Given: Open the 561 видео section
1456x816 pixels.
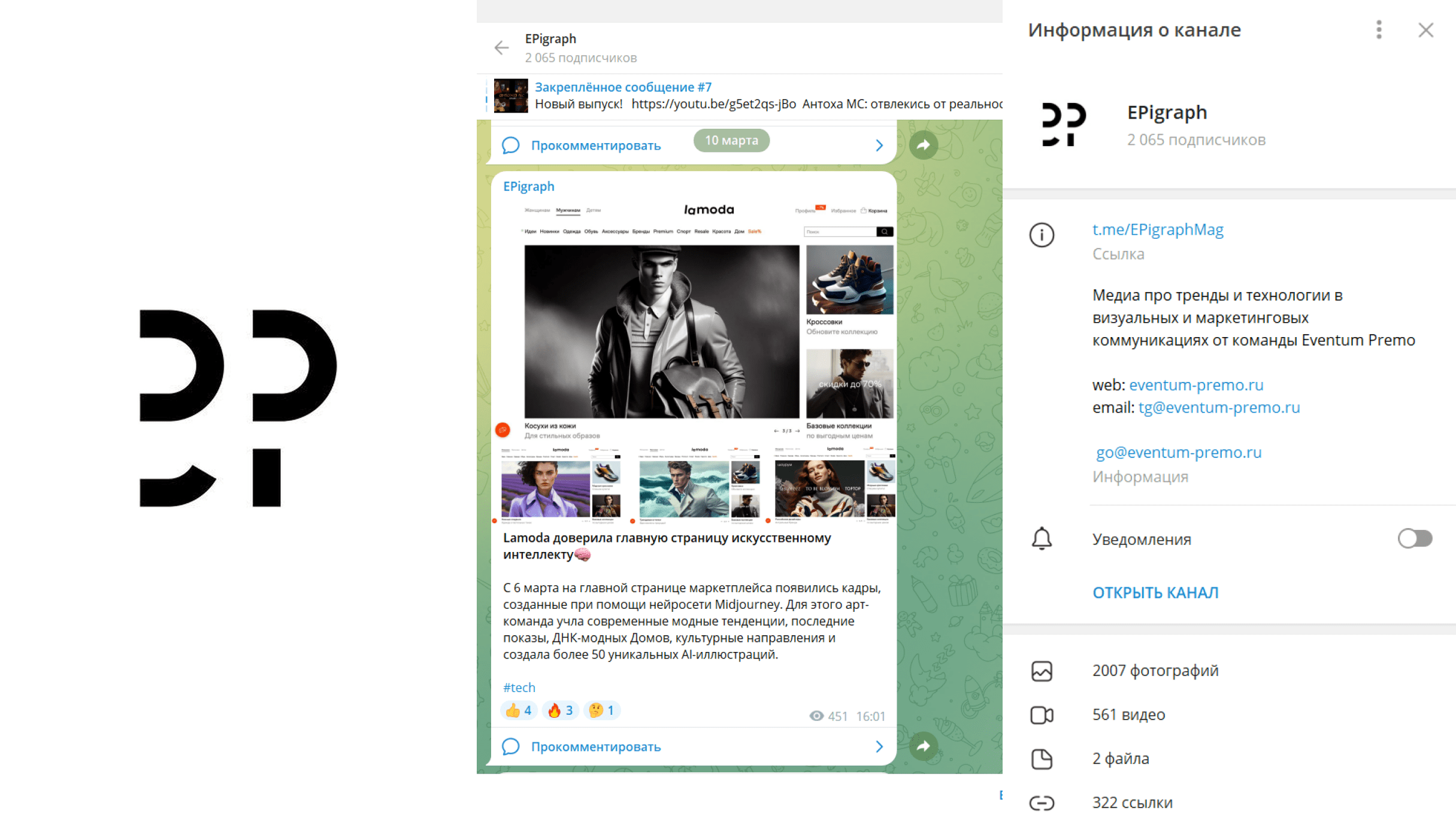Looking at the screenshot, I should point(1229,715).
